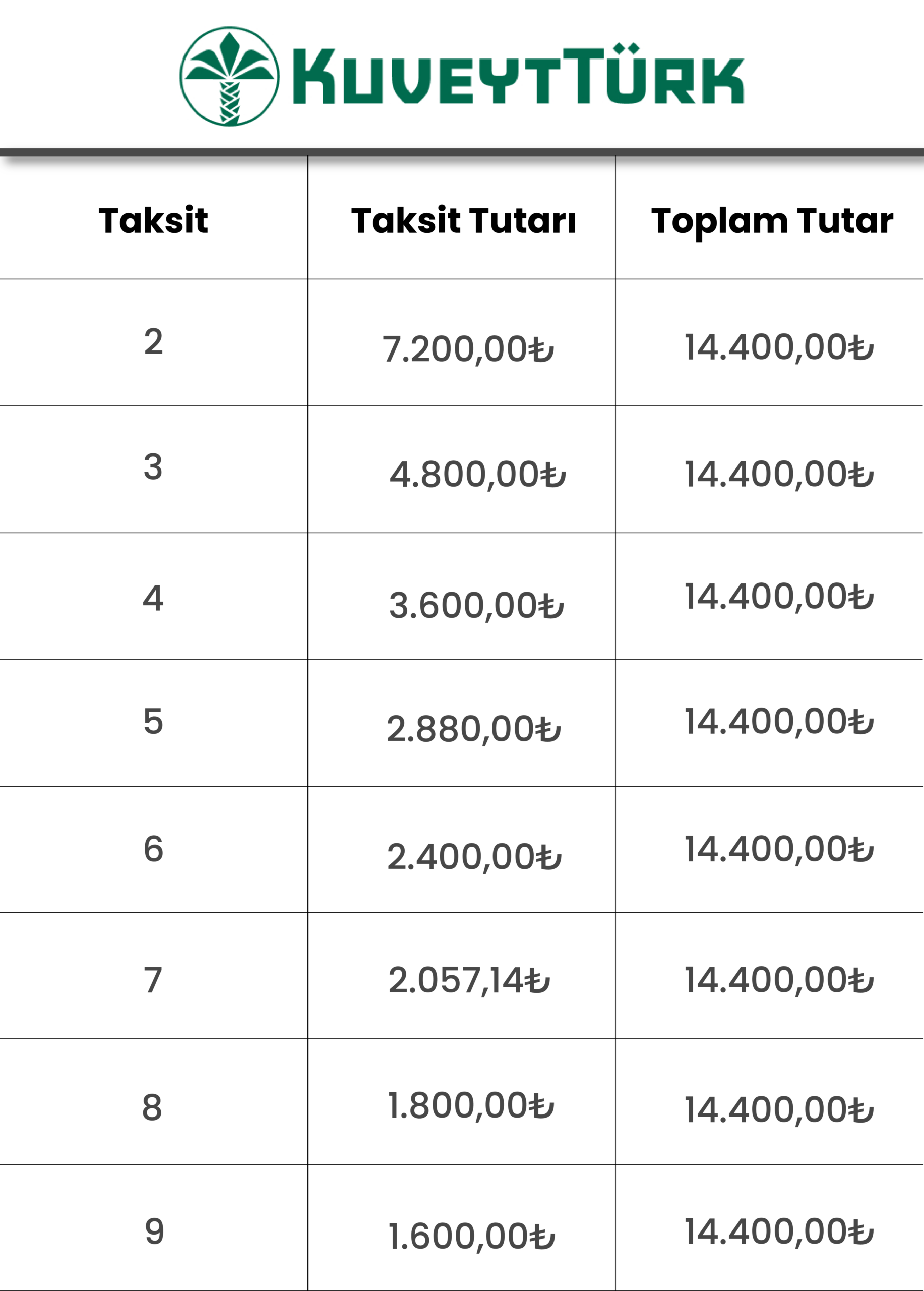Click the 2.880,00₺ monthly amount

473,729
